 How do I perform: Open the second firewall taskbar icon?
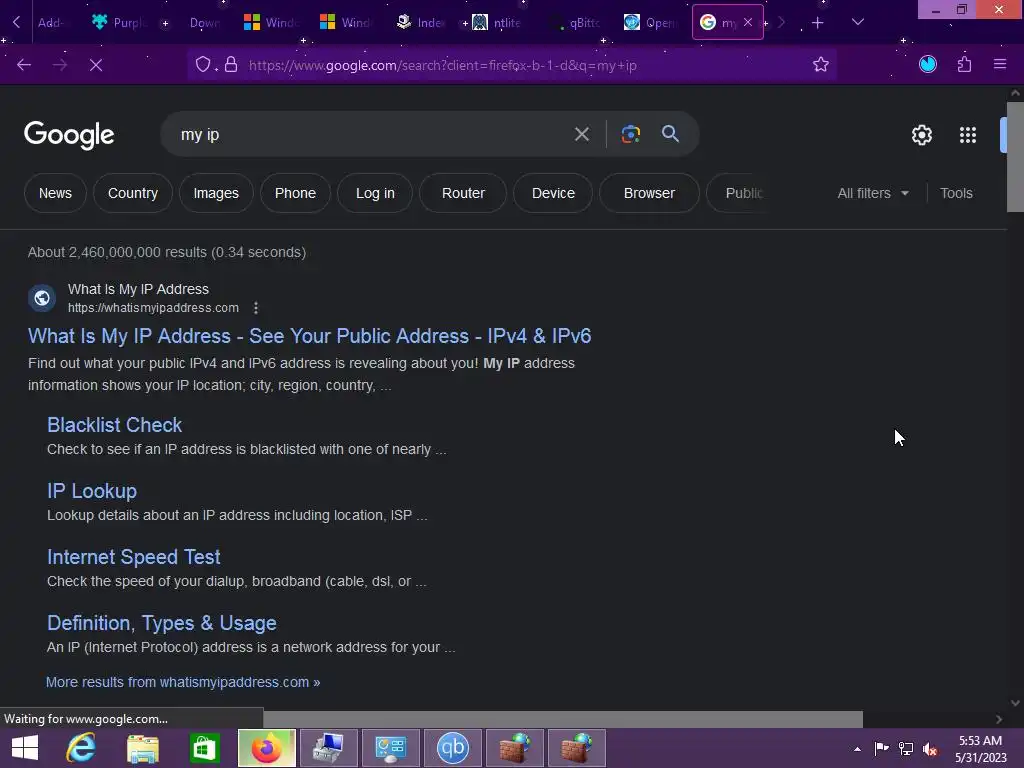(577, 748)
